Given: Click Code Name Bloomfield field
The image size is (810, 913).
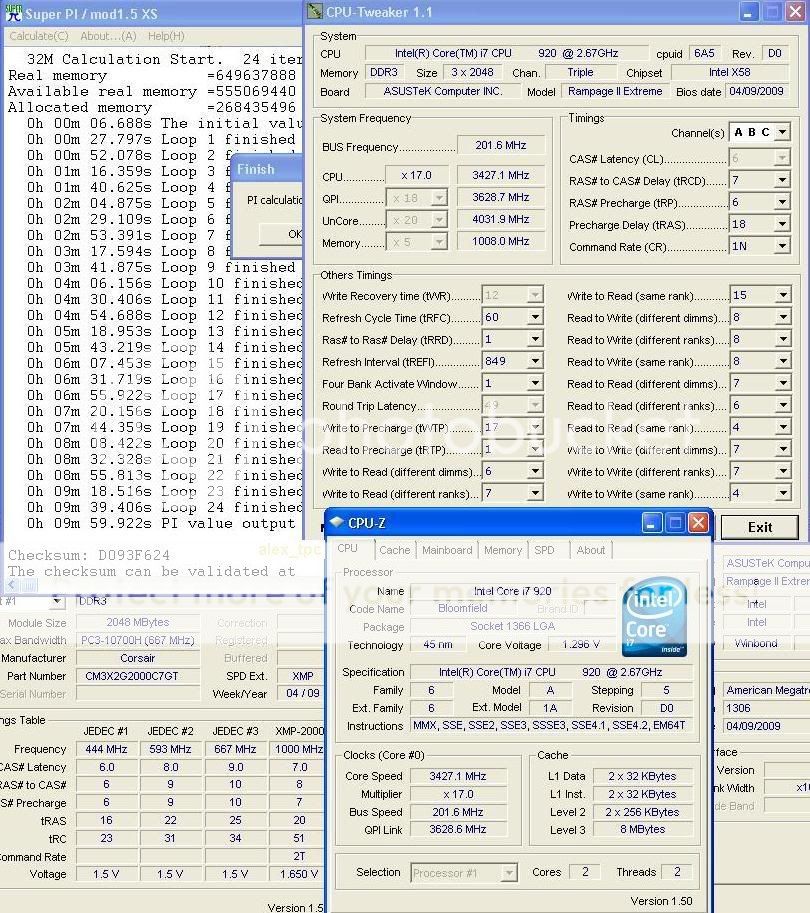Looking at the screenshot, I should [x=463, y=608].
